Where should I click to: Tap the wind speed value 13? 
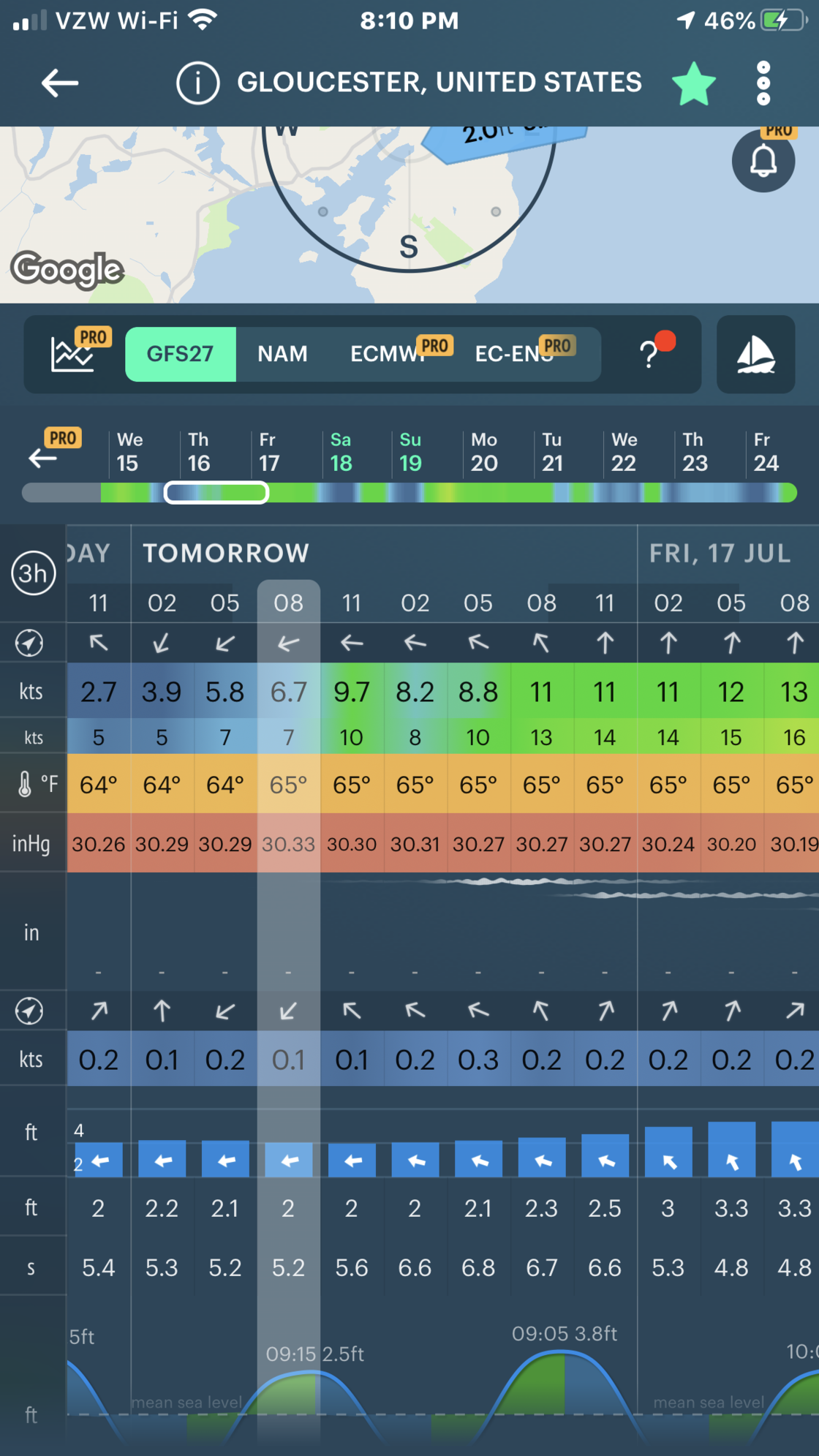(x=794, y=691)
